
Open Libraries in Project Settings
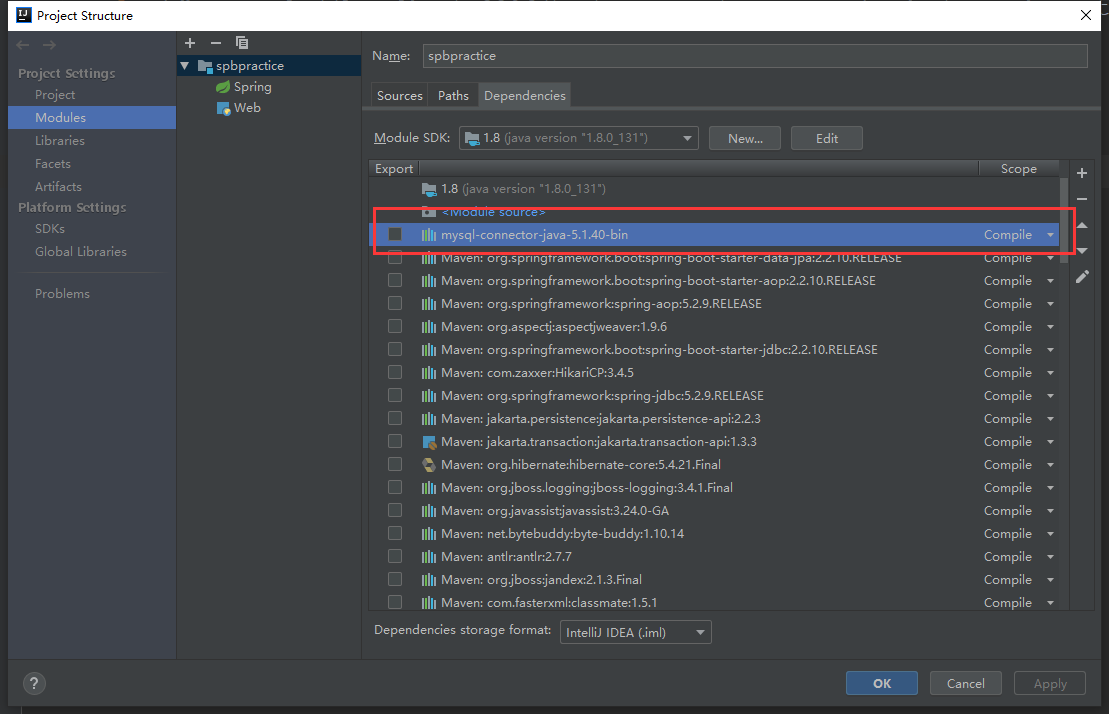click(60, 141)
